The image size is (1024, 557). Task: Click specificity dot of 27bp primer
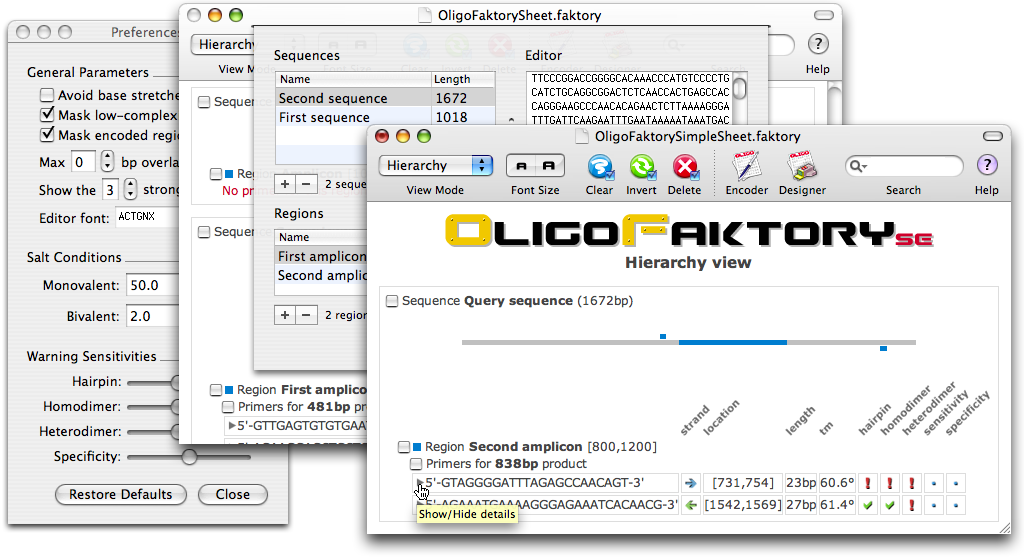click(956, 505)
